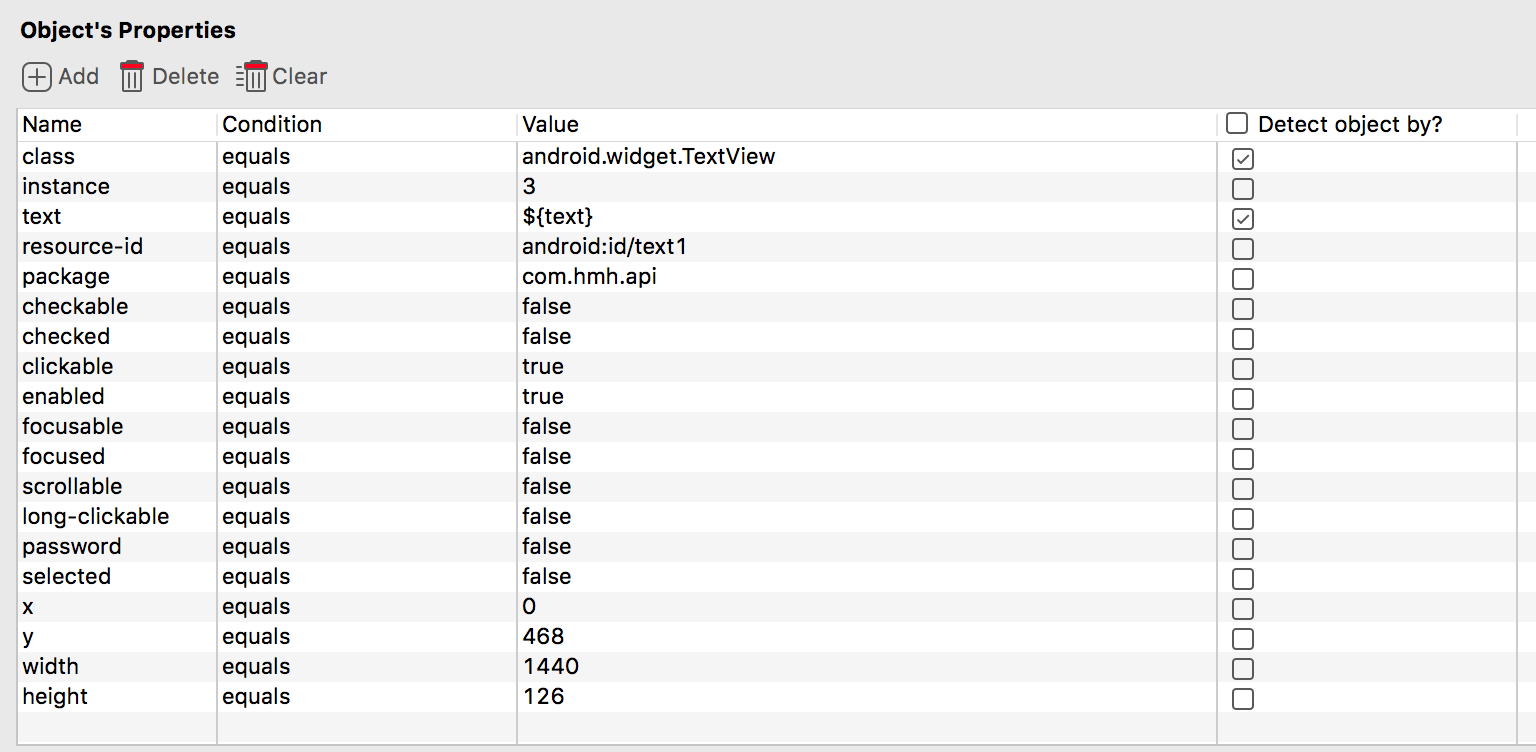Tick the detect checkbox for height
Viewport: 1536px width, 752px height.
click(x=1243, y=698)
